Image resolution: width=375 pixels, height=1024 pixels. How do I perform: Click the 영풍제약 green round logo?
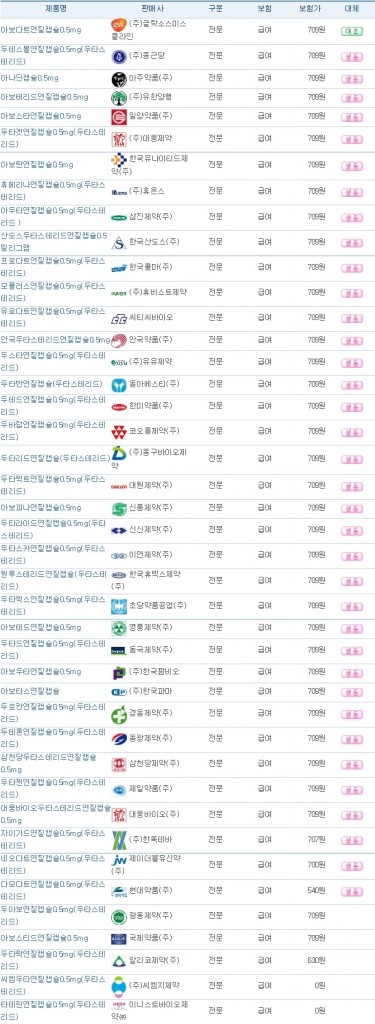(119, 628)
